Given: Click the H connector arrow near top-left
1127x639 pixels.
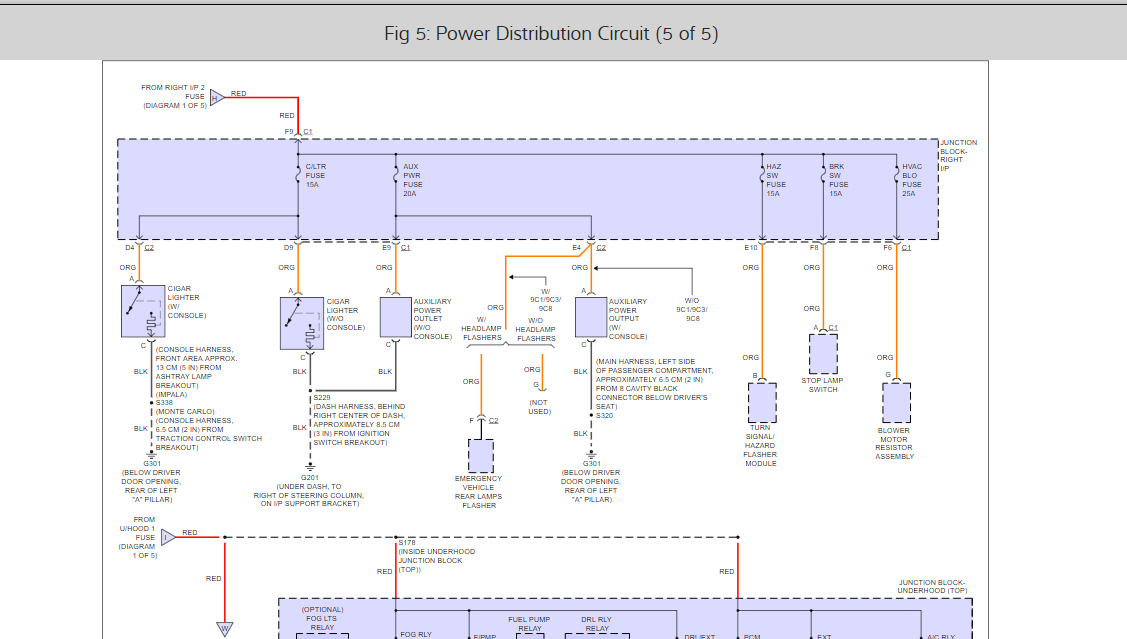Looking at the screenshot, I should pyautogui.click(x=215, y=97).
